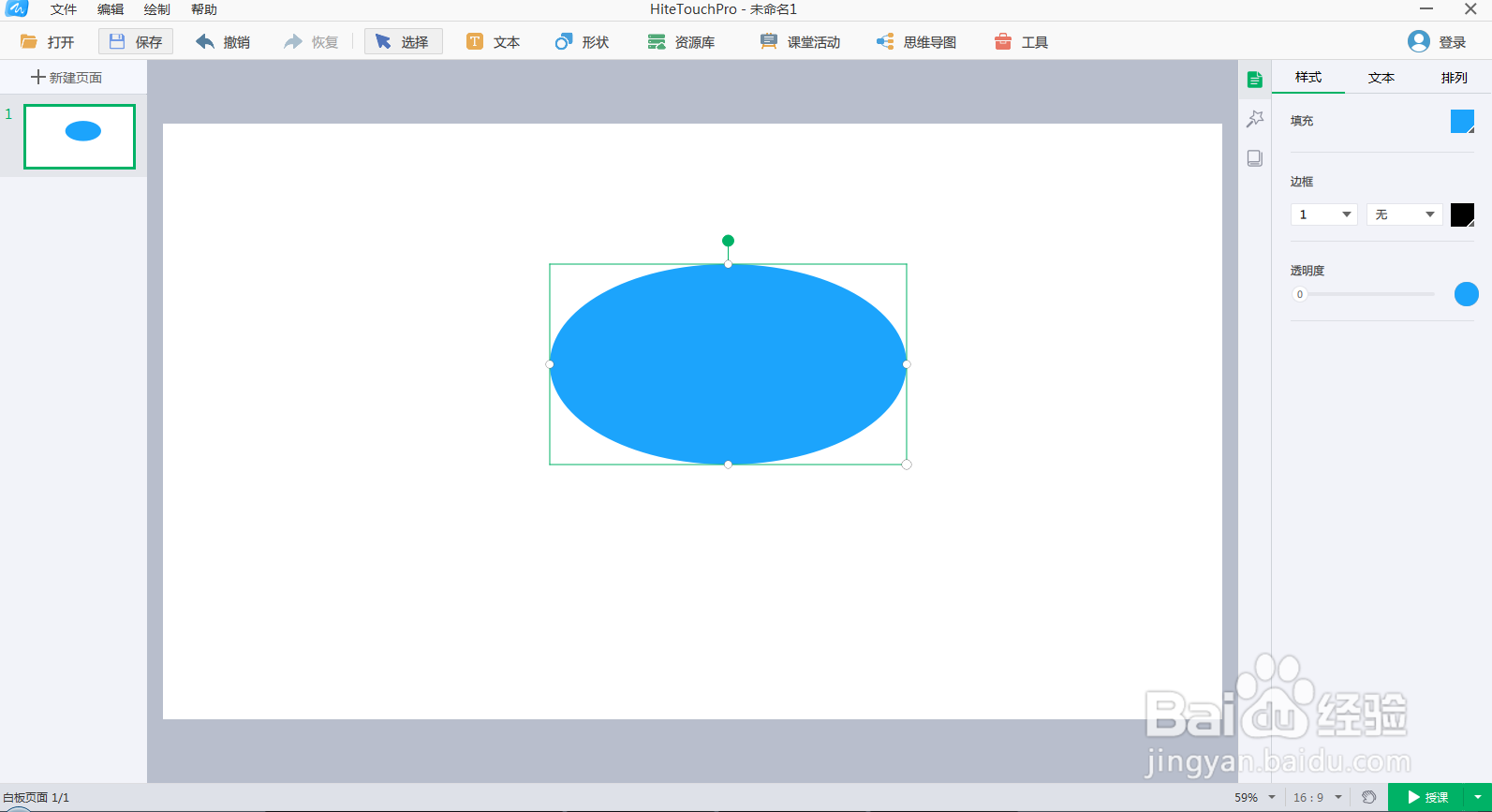Switch to the 样式 tab
Screen dimensions: 1492x812
(1308, 78)
